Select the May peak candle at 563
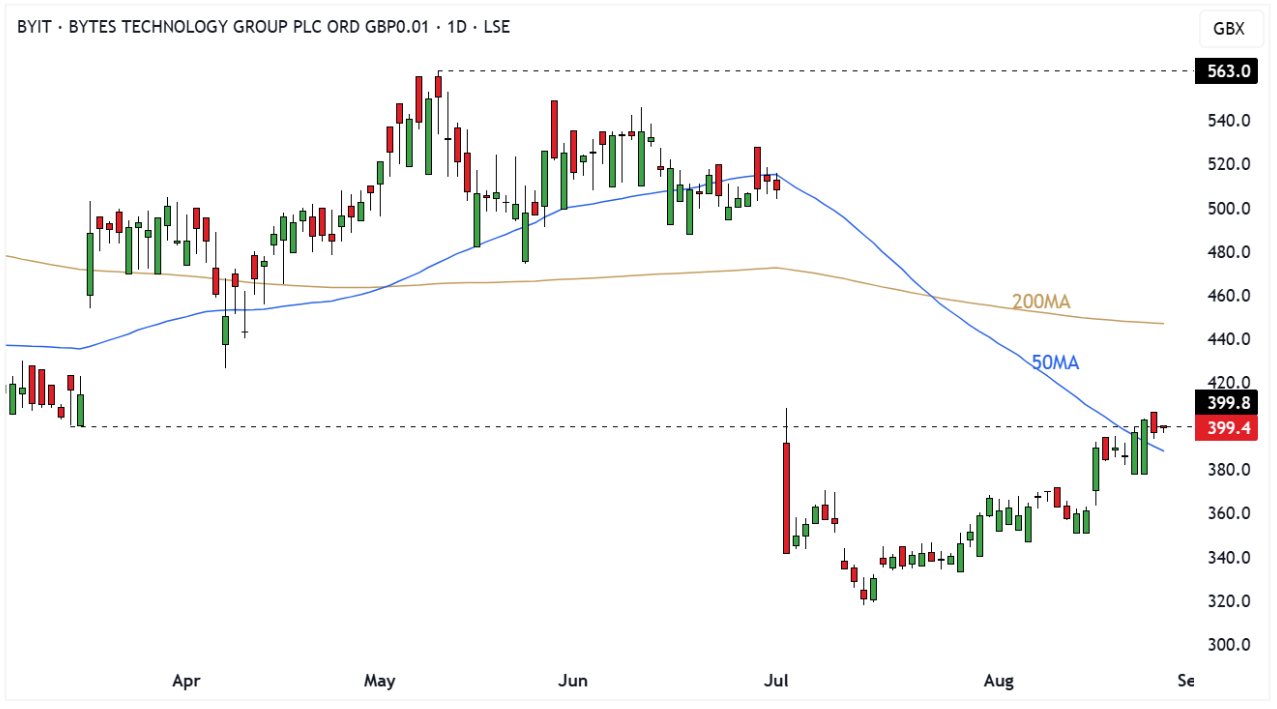The width and height of the screenshot is (1277, 709). pos(438,86)
